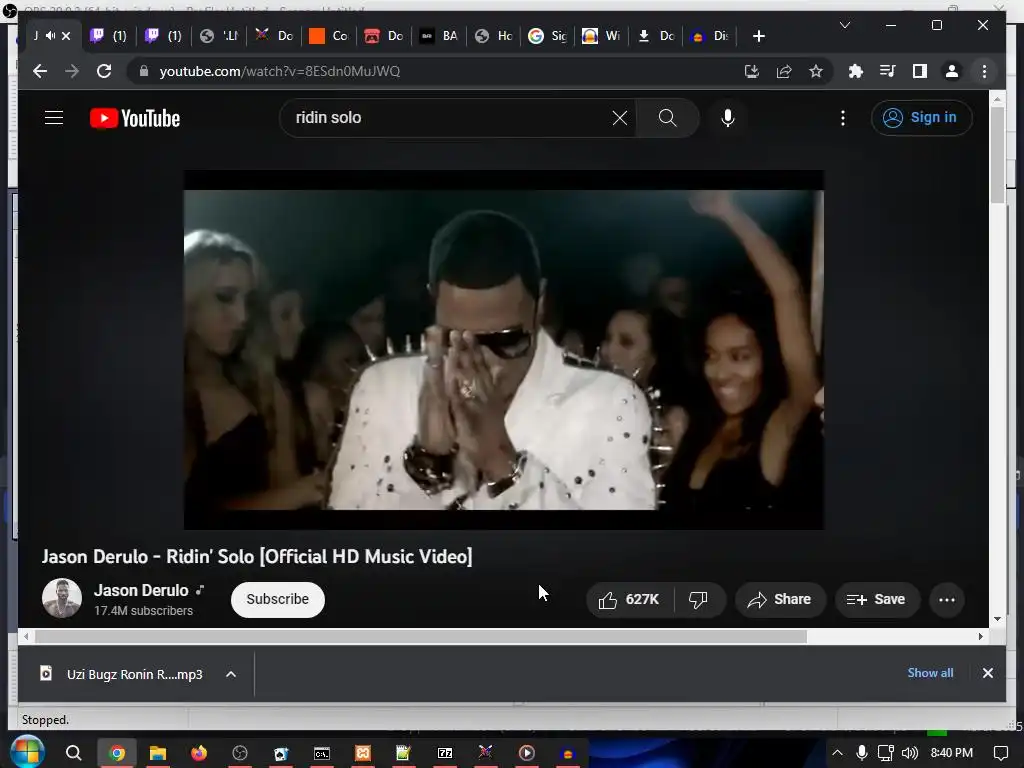Sign in to YouTube
Screen dimensions: 1024x768
[x=921, y=118]
